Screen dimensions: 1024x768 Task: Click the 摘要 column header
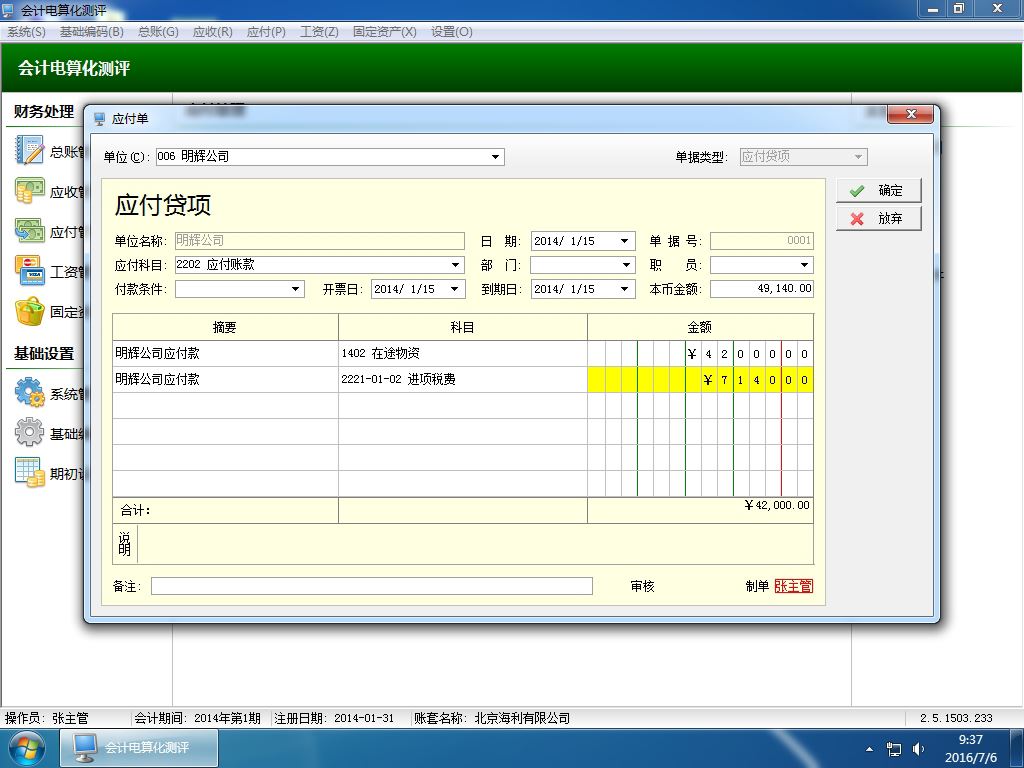pos(225,327)
